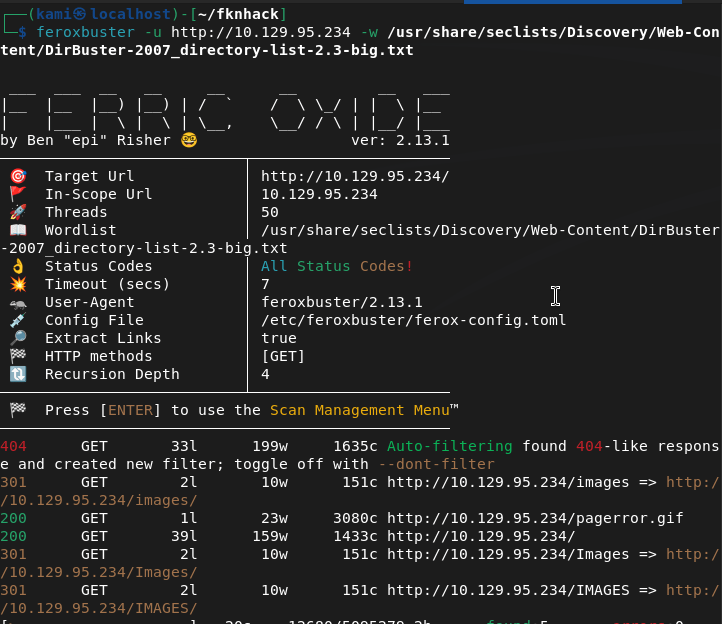Click the red flag icon beside In-Scope Url
This screenshot has width=722, height=624.
pos(17,194)
